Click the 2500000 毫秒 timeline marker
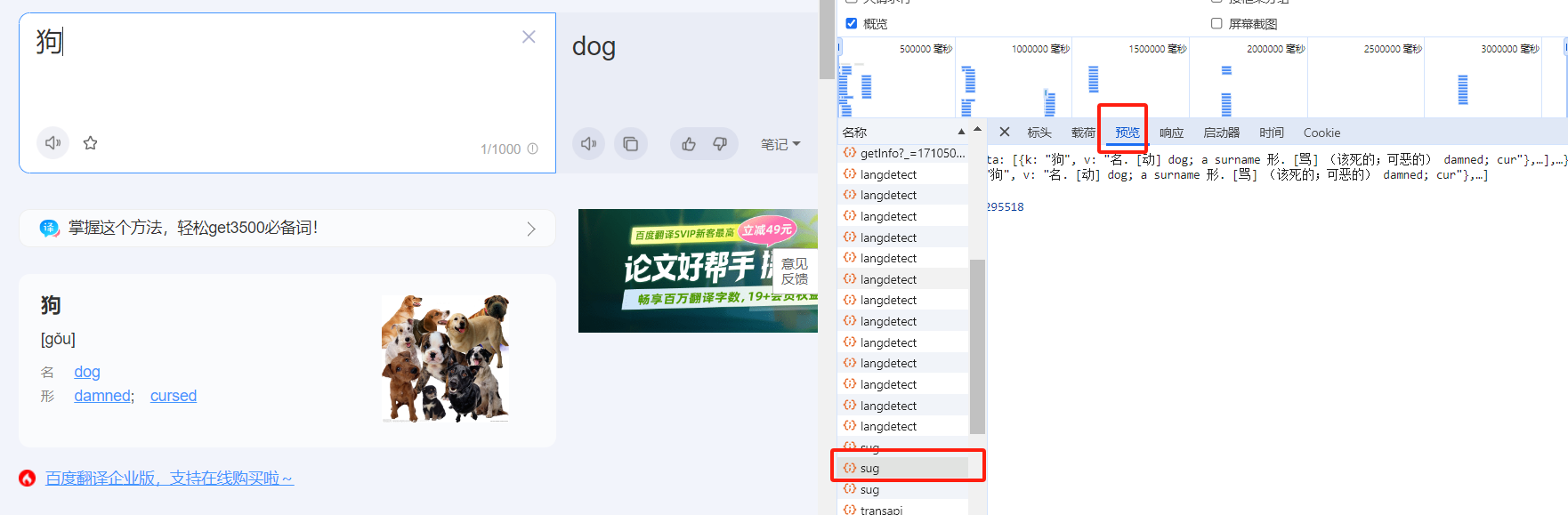This screenshot has height=515, width=1568. pos(1393,49)
